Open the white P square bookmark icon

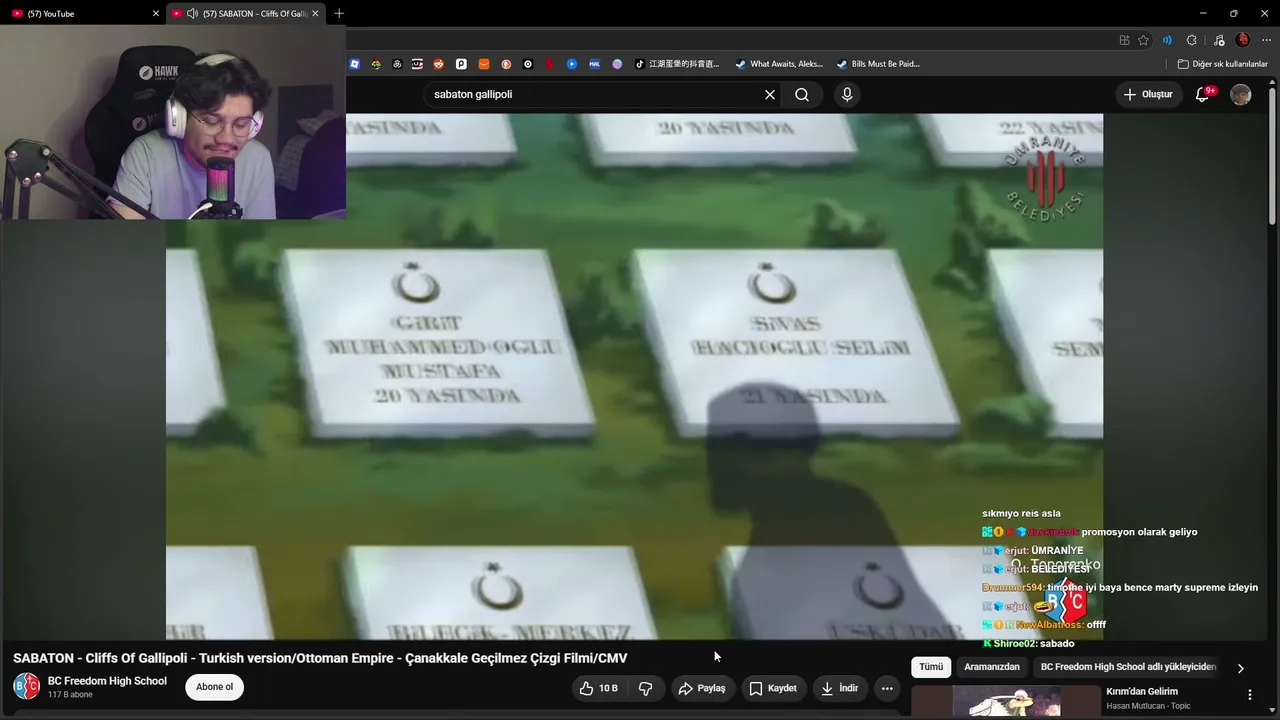[x=461, y=64]
